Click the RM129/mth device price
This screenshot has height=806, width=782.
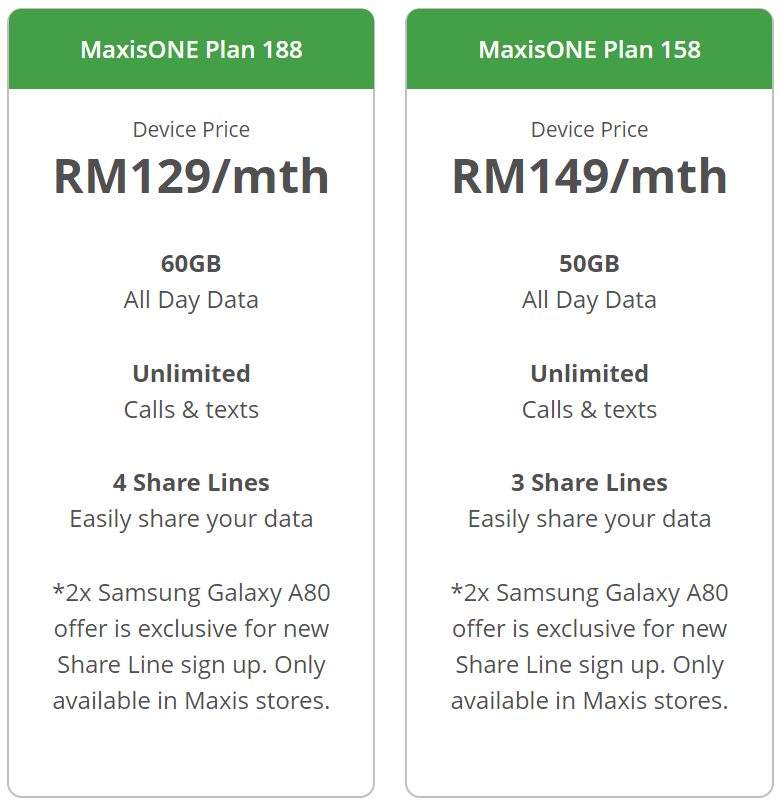tap(191, 176)
